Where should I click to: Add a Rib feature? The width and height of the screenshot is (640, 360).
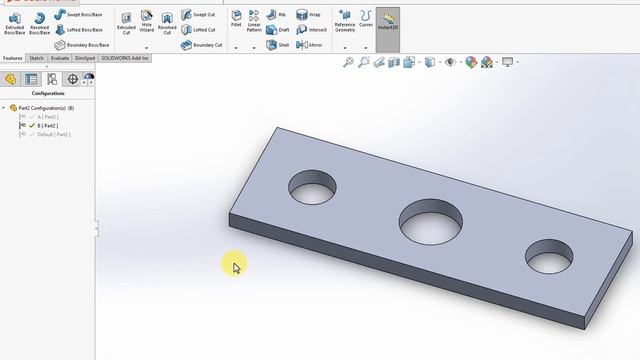[x=276, y=15]
